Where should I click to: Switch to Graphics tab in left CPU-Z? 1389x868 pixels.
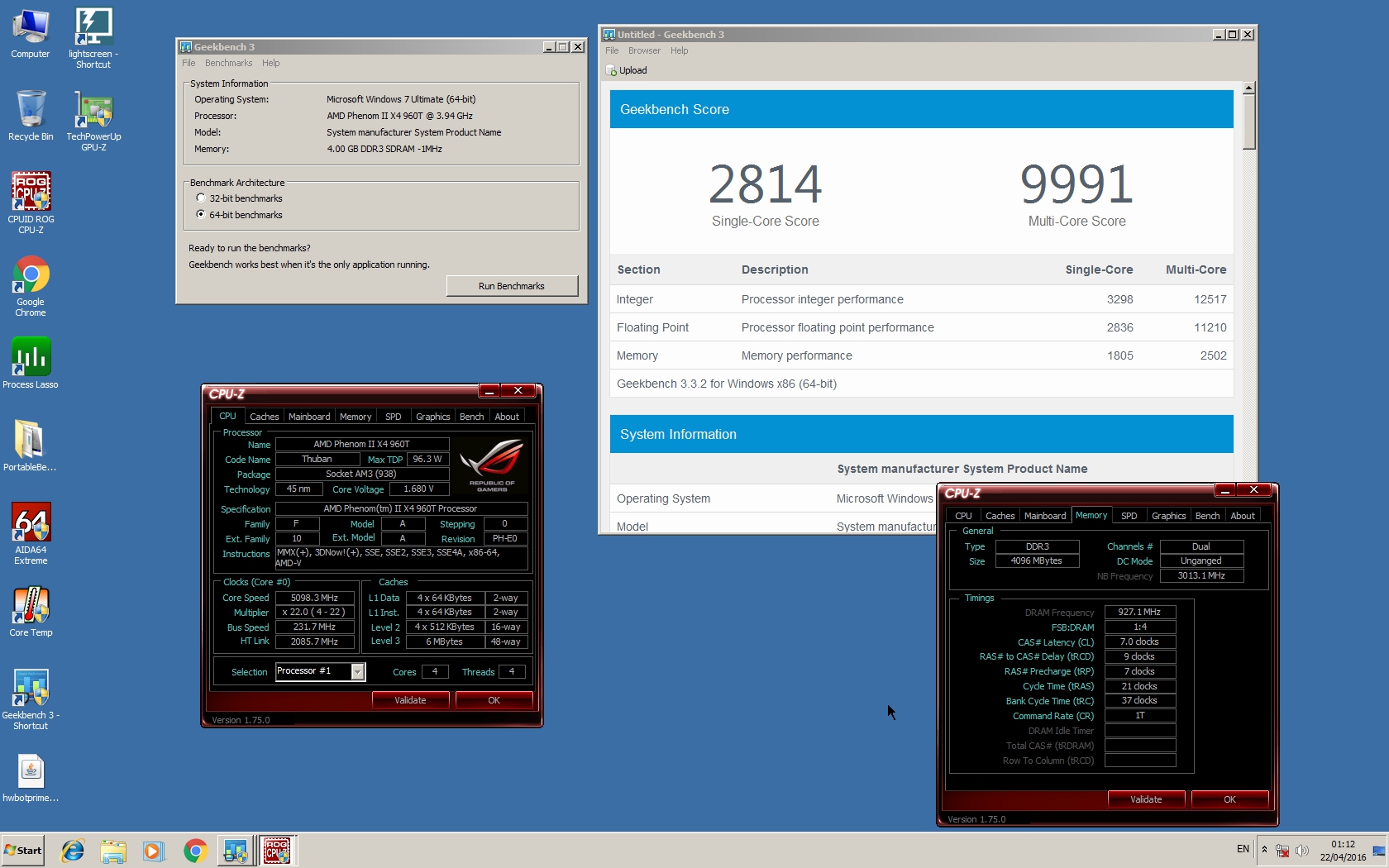[x=433, y=417]
